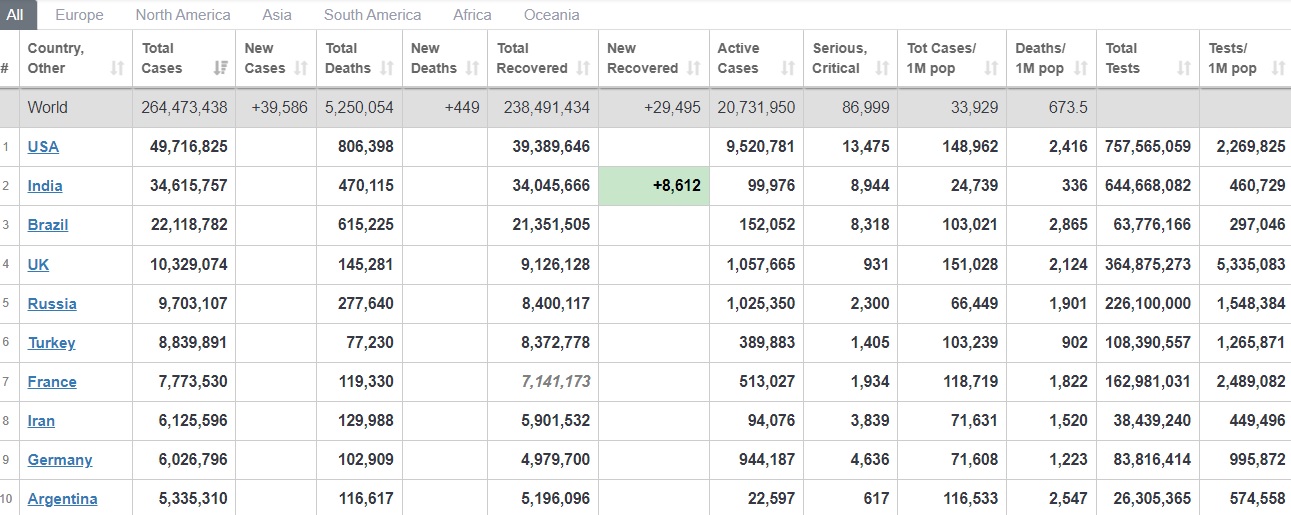This screenshot has width=1291, height=515.
Task: Show the South America tab
Action: point(372,15)
